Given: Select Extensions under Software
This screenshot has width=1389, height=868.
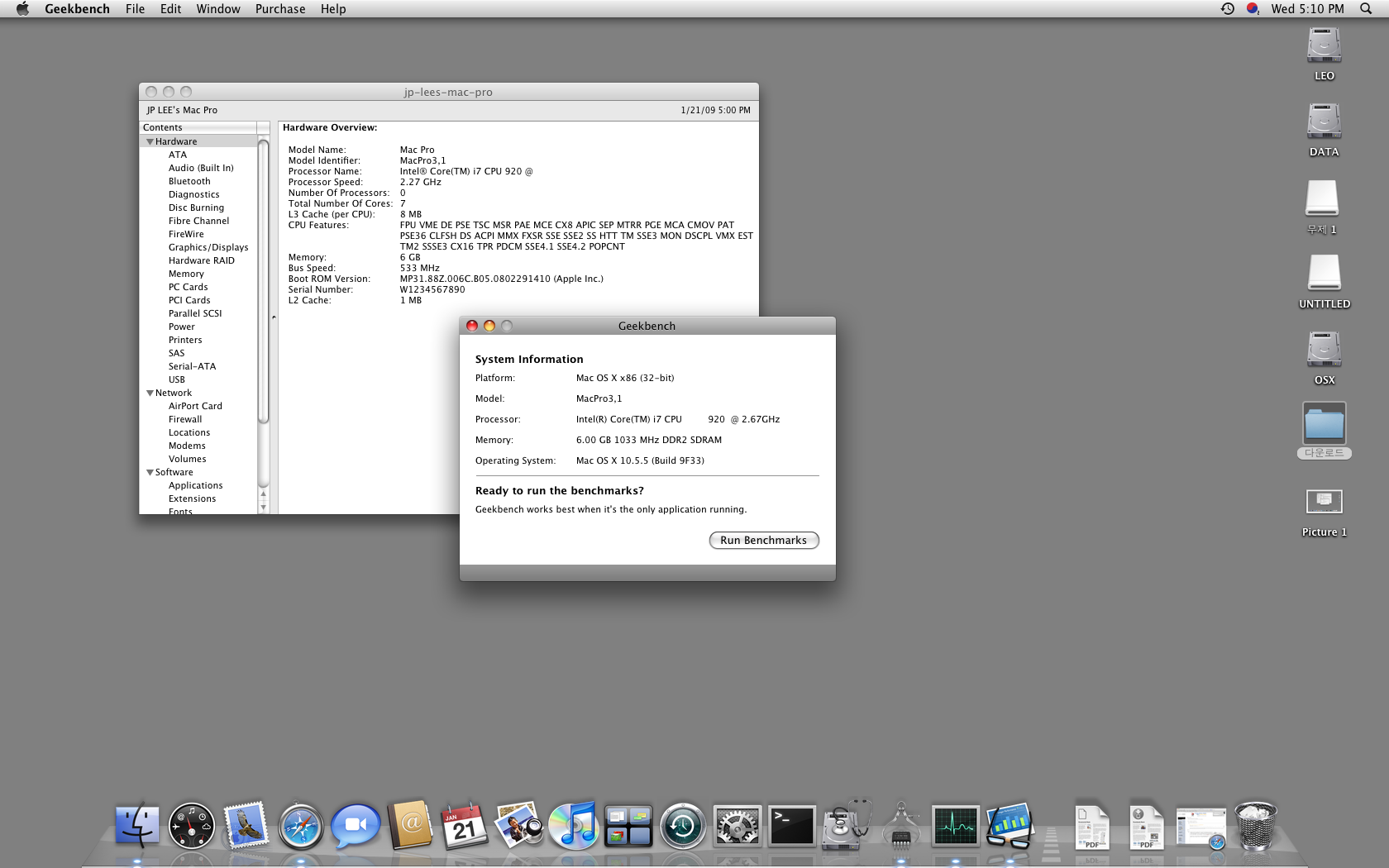Looking at the screenshot, I should click(x=193, y=498).
